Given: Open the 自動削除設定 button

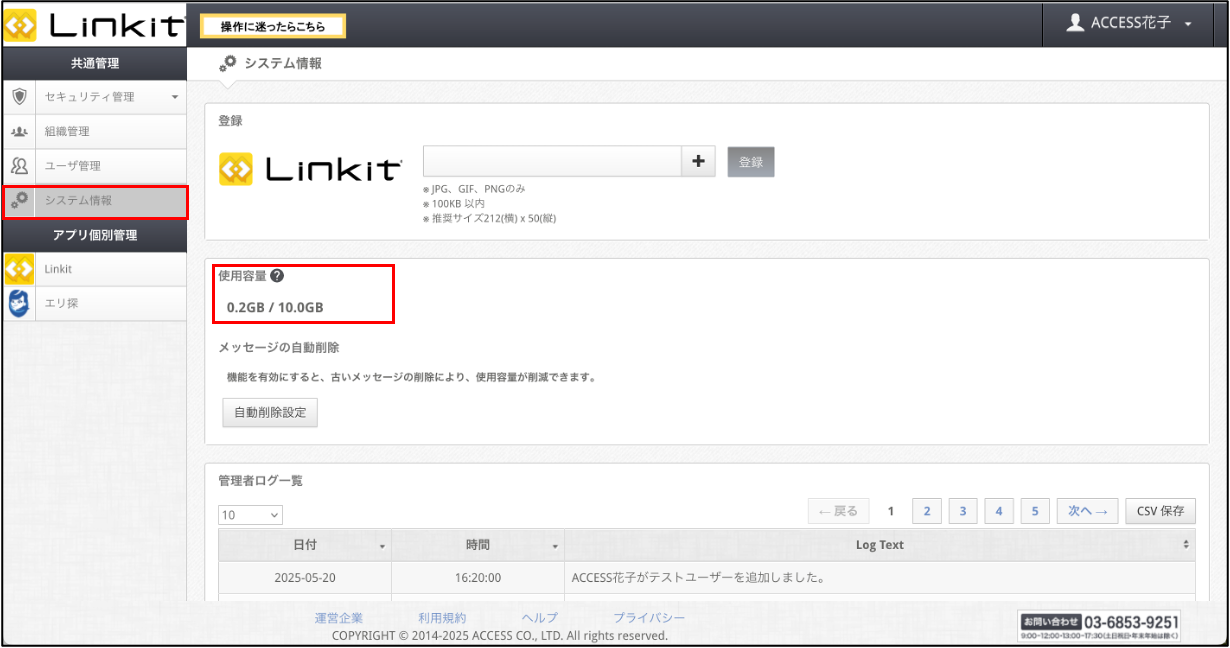Looking at the screenshot, I should click(270, 412).
